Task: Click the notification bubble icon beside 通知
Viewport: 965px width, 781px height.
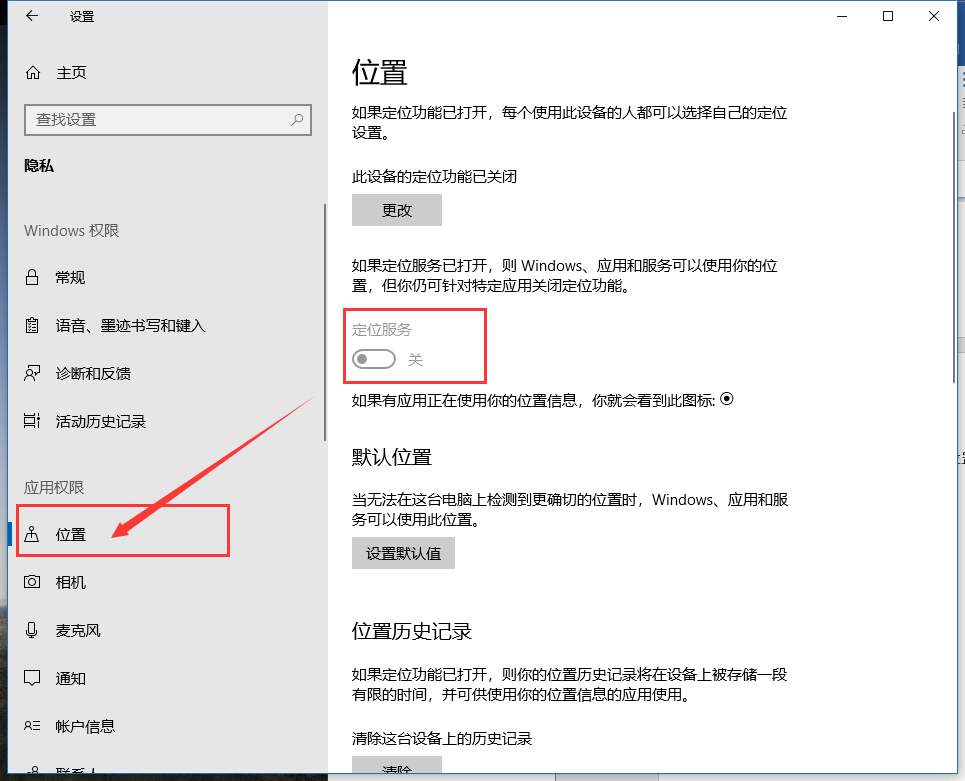Action: (x=32, y=678)
